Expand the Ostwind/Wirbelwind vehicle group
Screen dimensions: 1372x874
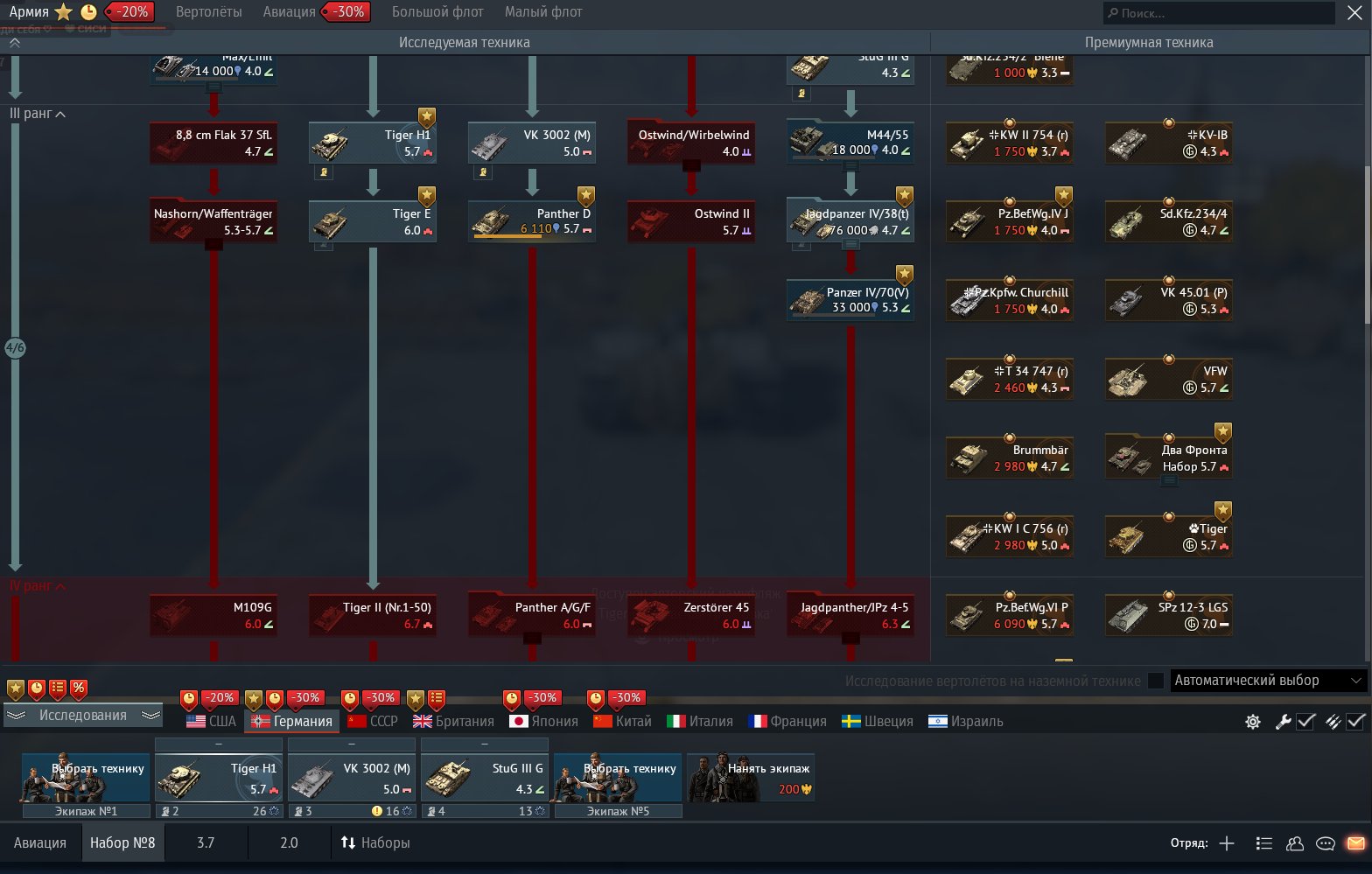click(691, 166)
